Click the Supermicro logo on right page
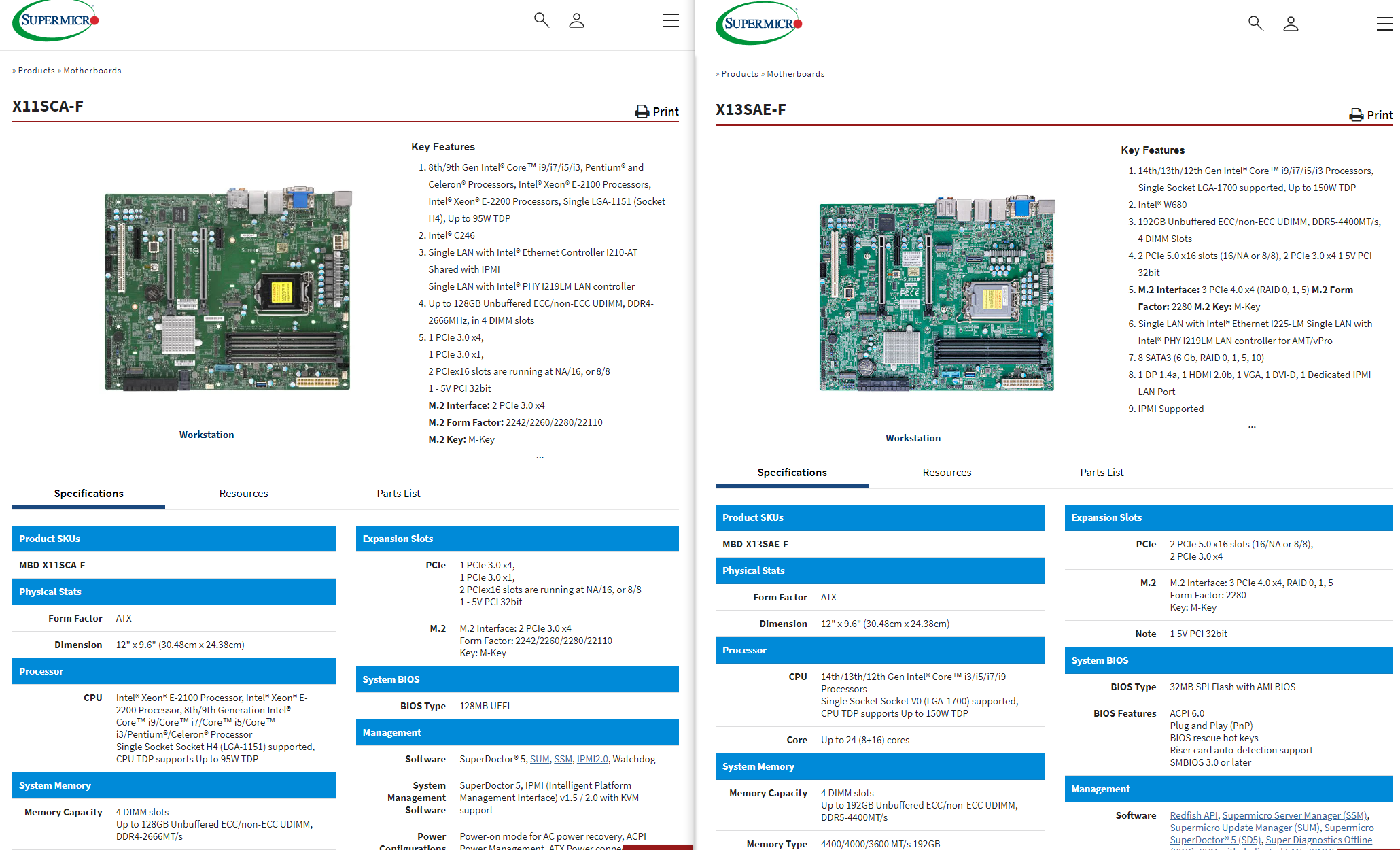This screenshot has width=1400, height=850. click(759, 24)
